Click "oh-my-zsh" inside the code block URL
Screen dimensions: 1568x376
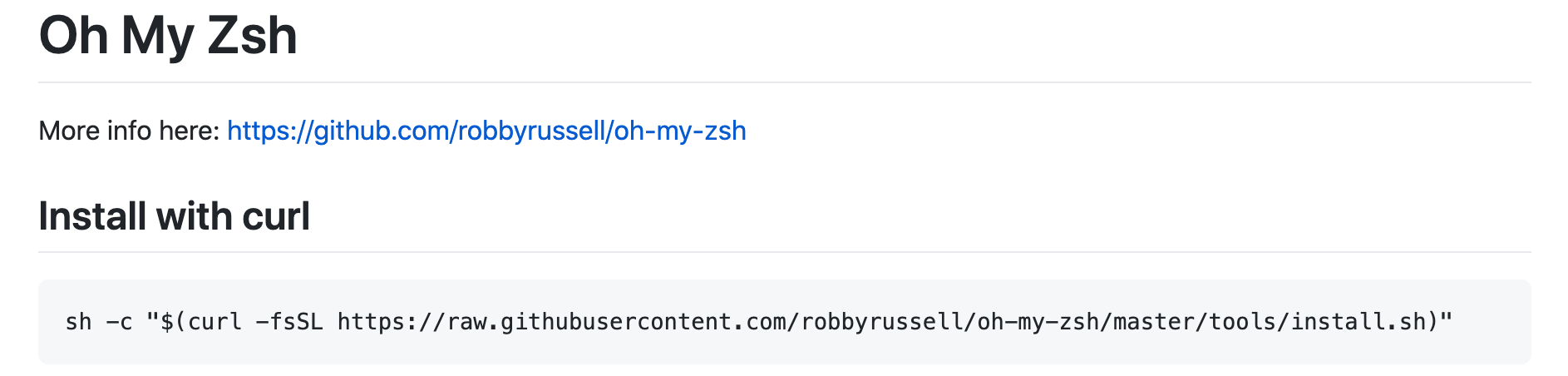[x=1038, y=322]
